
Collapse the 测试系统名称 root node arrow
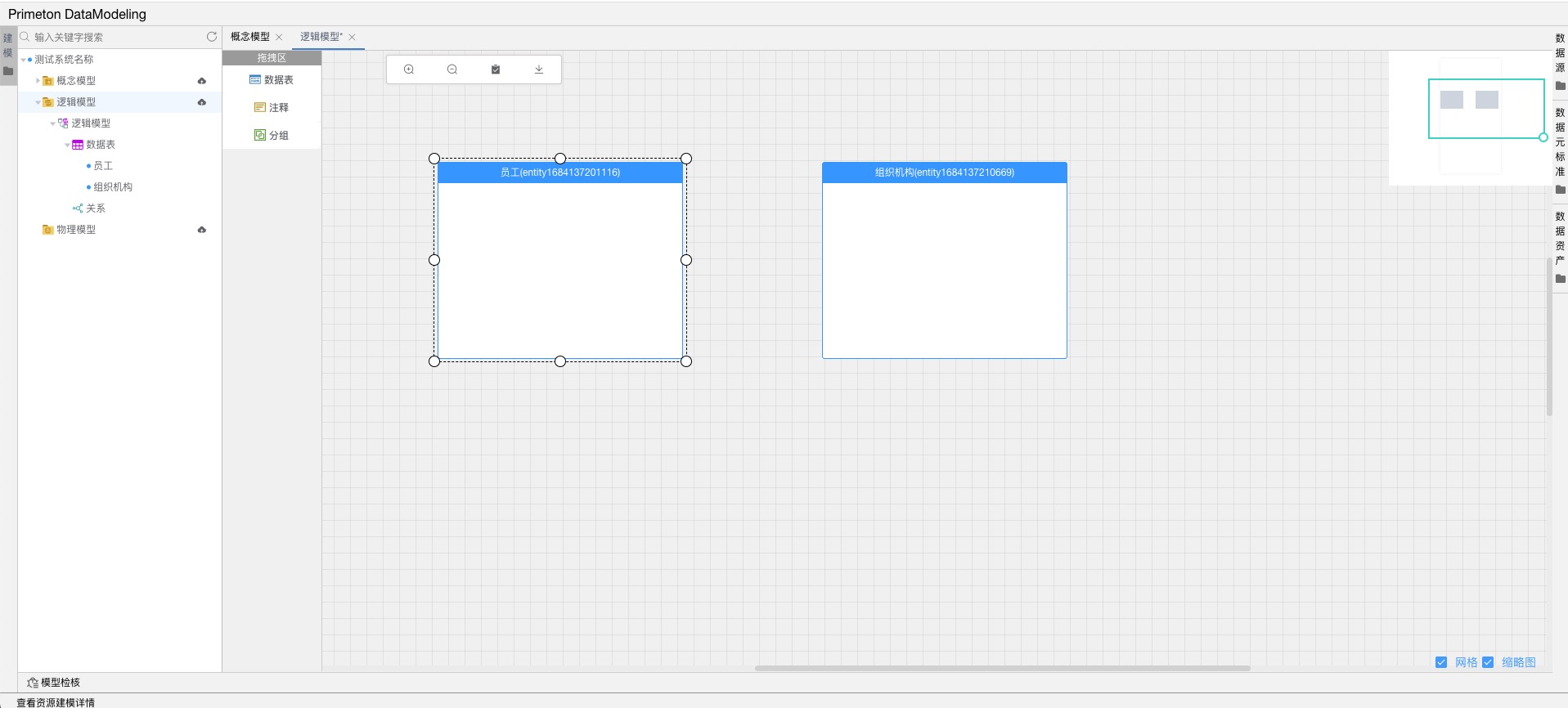[23, 60]
